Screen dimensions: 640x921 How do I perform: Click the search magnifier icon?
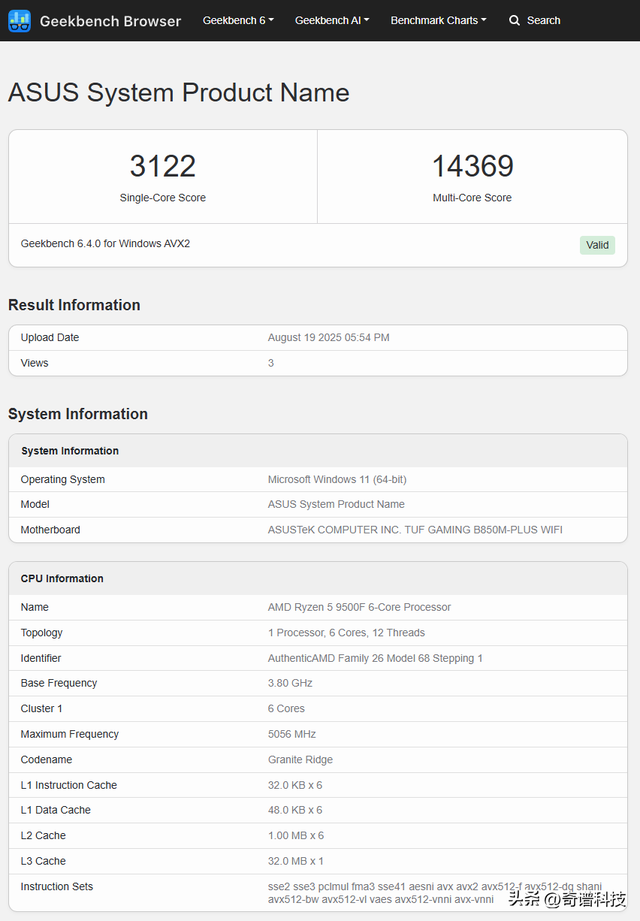pyautogui.click(x=514, y=21)
